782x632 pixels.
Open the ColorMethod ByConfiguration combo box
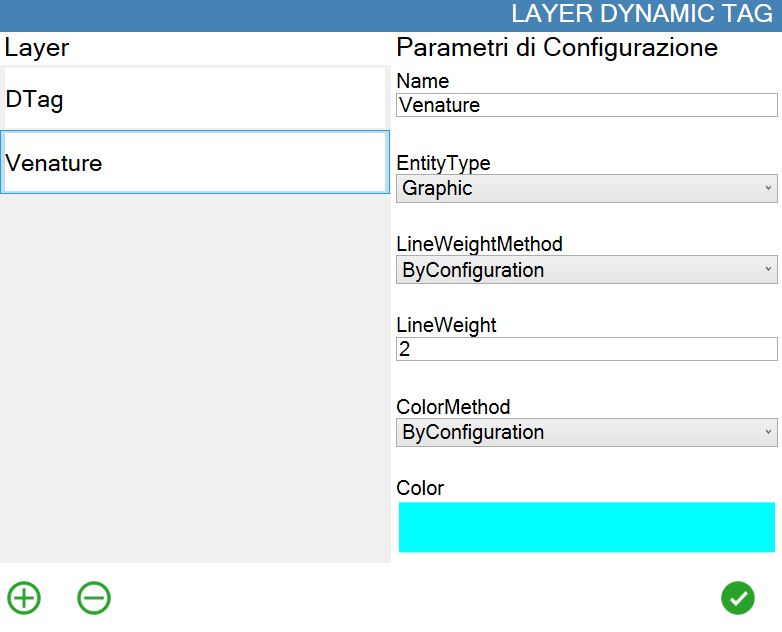coord(586,432)
